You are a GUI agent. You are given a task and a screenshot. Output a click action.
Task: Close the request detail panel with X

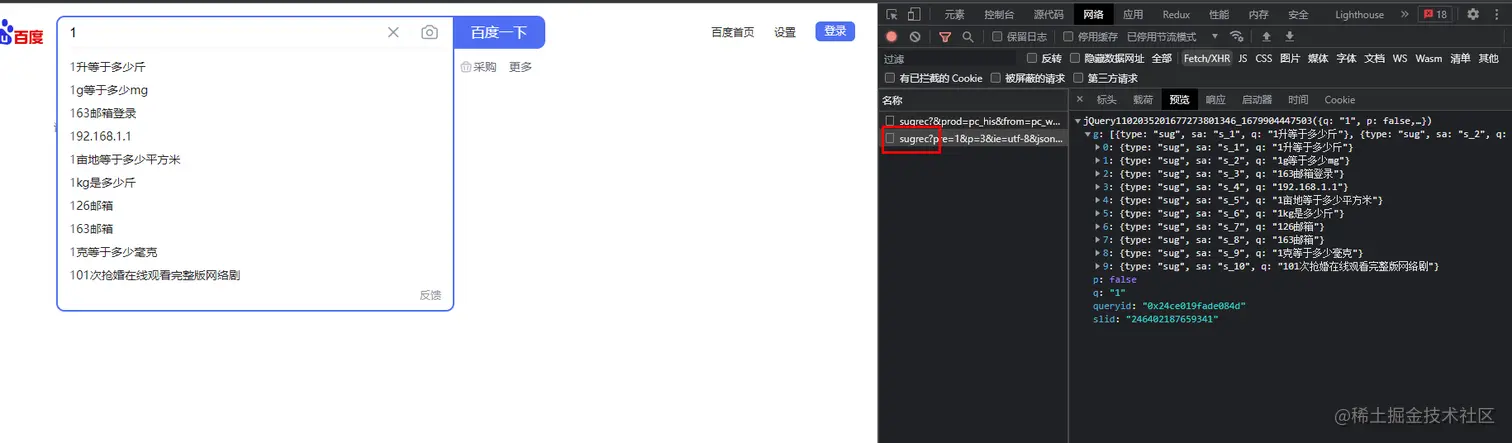pyautogui.click(x=1080, y=99)
